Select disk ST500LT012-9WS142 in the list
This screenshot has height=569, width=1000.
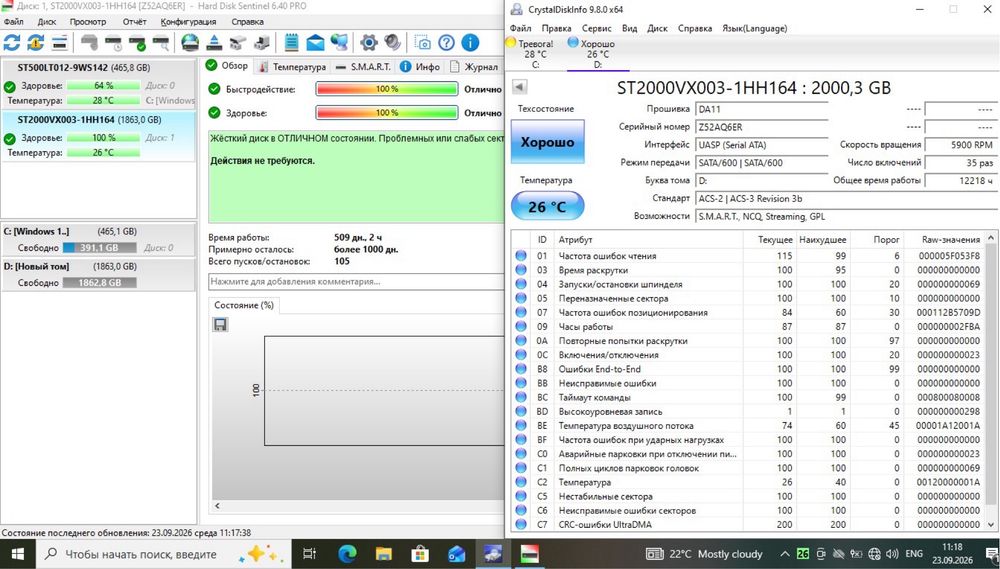(98, 84)
